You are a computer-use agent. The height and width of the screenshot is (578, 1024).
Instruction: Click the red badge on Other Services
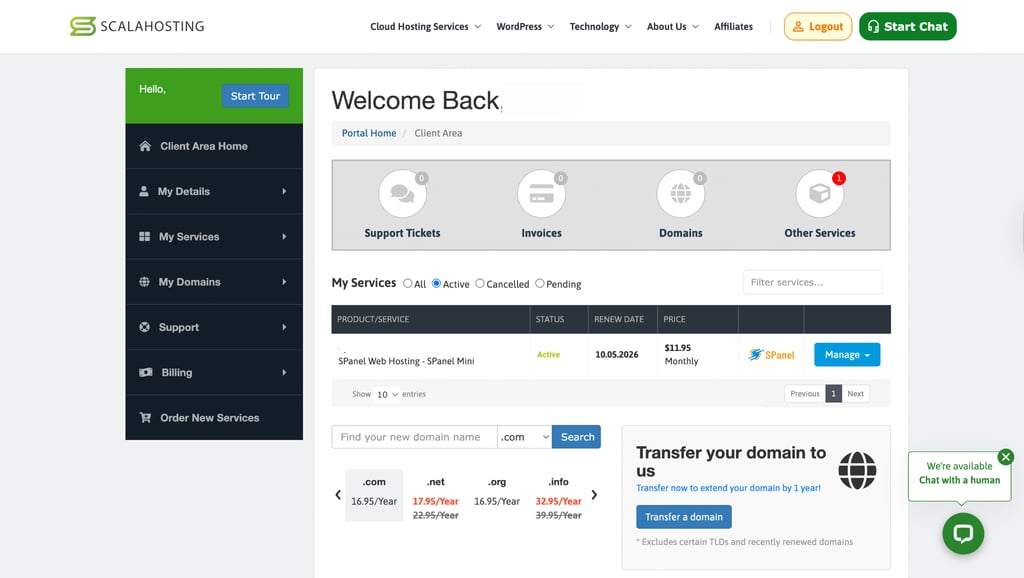click(839, 178)
